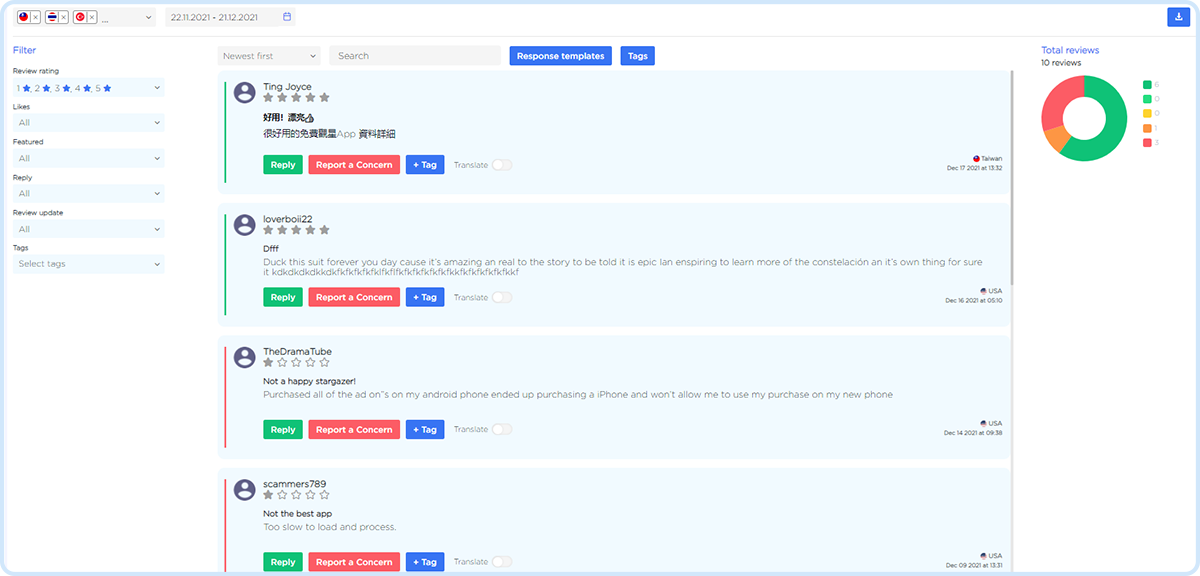Open Response templates
This screenshot has height=576, width=1200.
point(560,56)
